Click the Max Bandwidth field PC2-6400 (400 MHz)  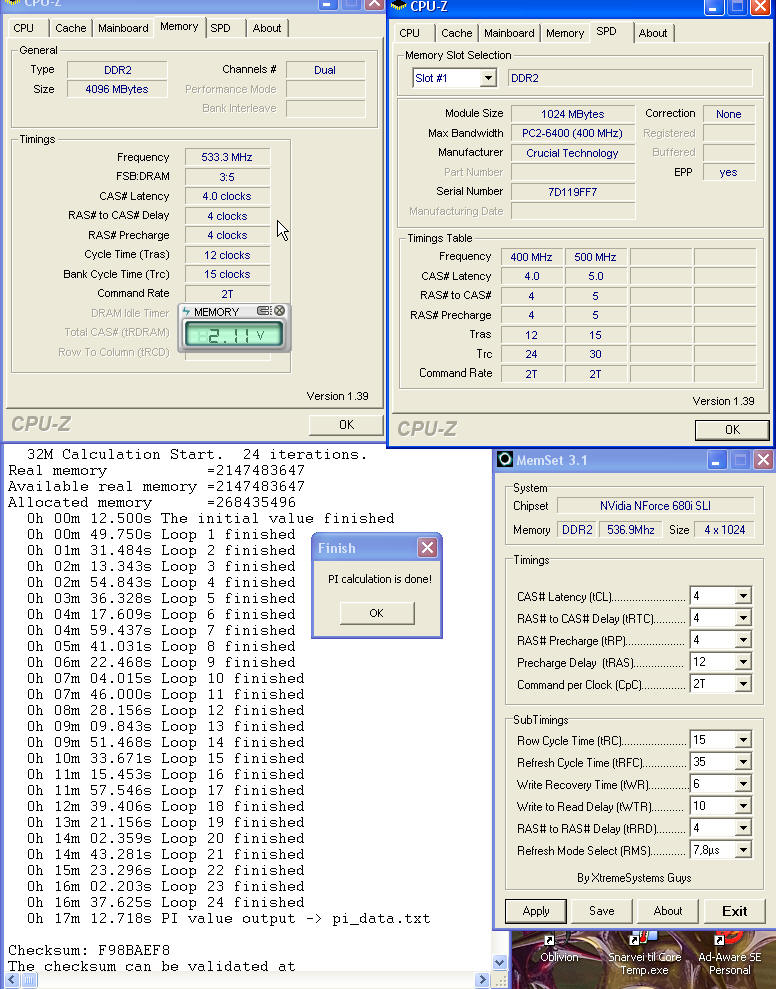[572, 133]
